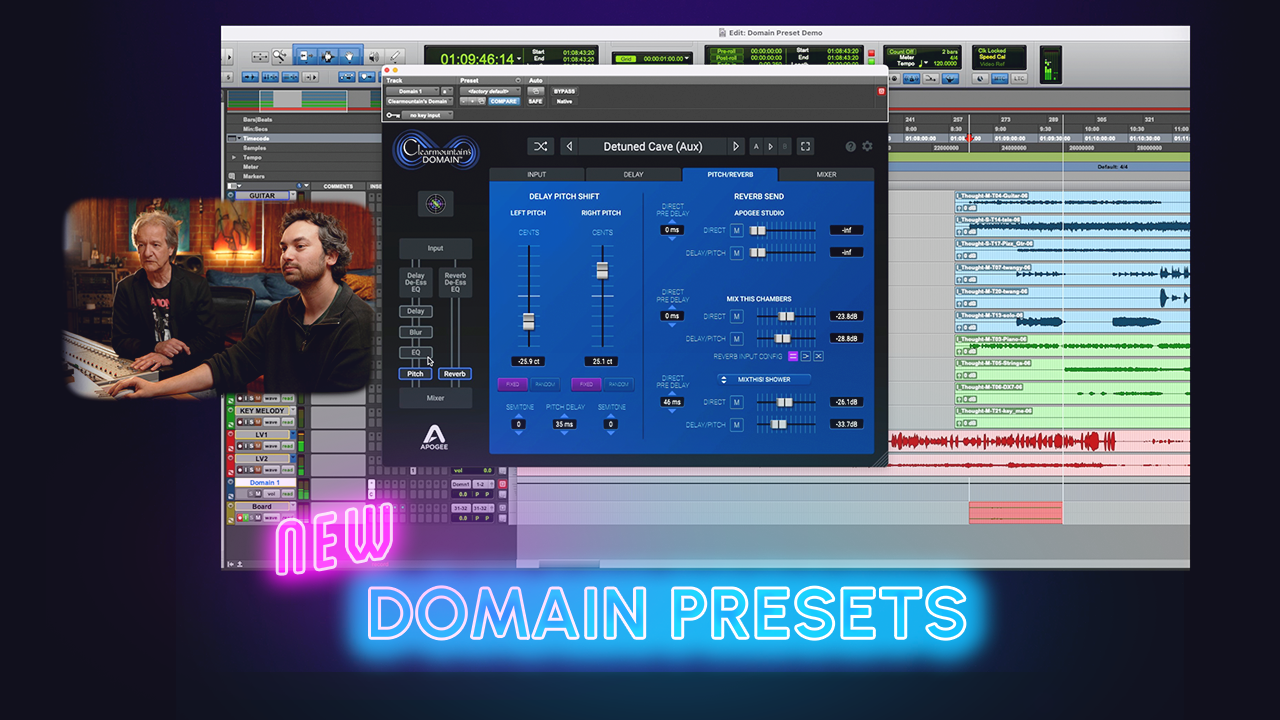Open the Domain 1 track selector dropdown

412,91
